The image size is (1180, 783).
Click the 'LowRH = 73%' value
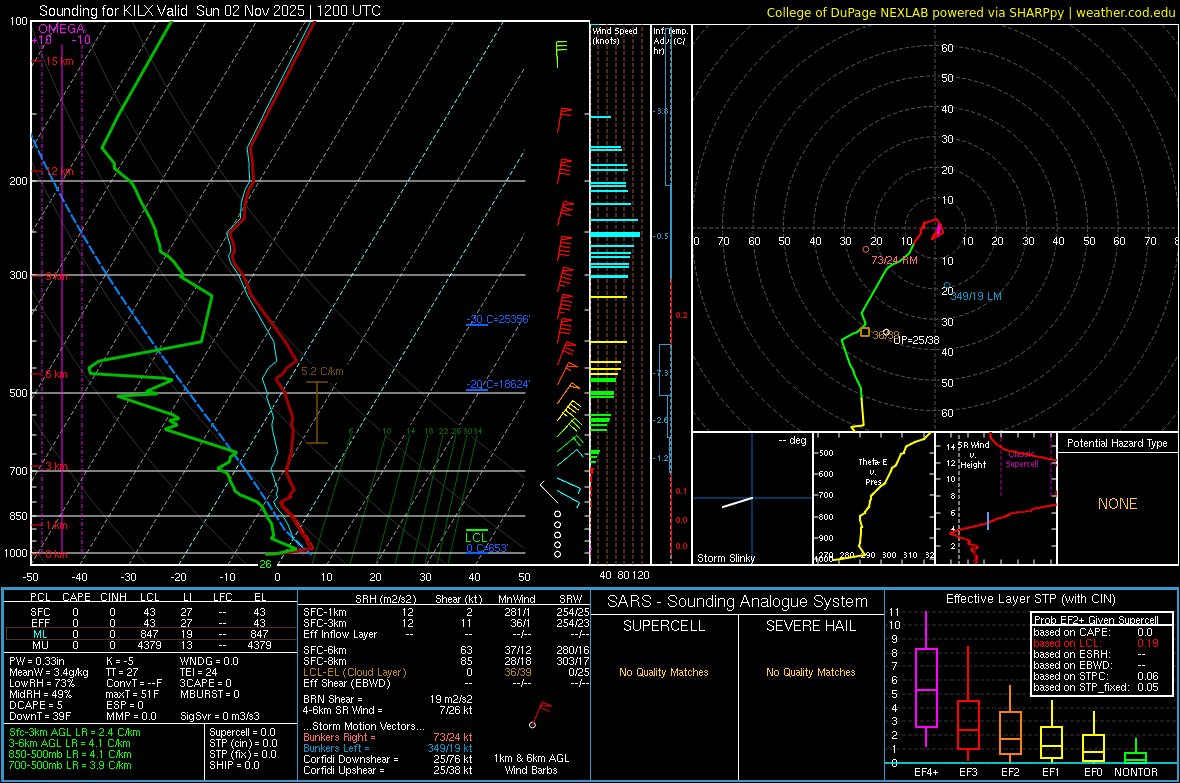[41, 683]
